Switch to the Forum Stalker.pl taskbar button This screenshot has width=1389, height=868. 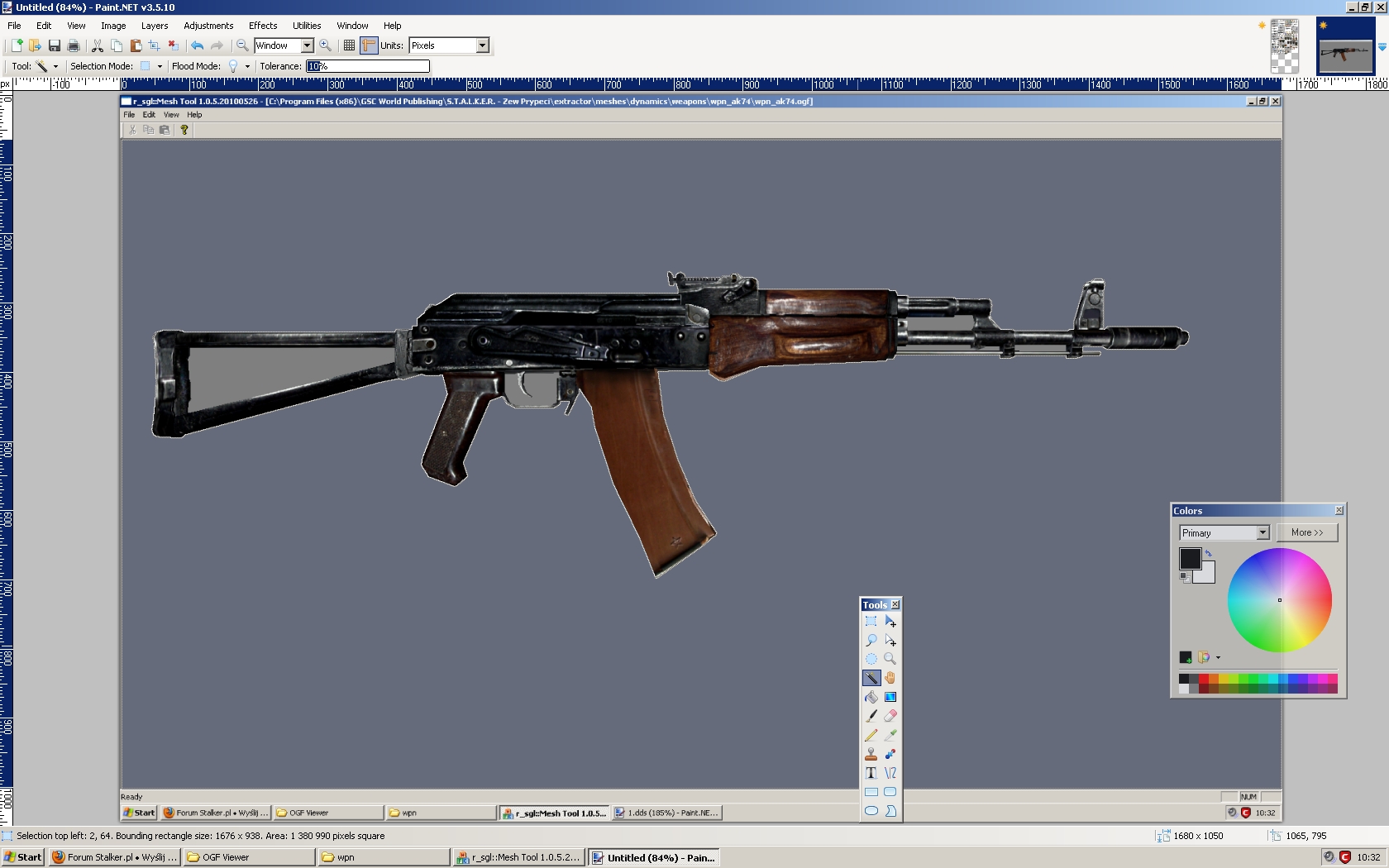tap(114, 857)
